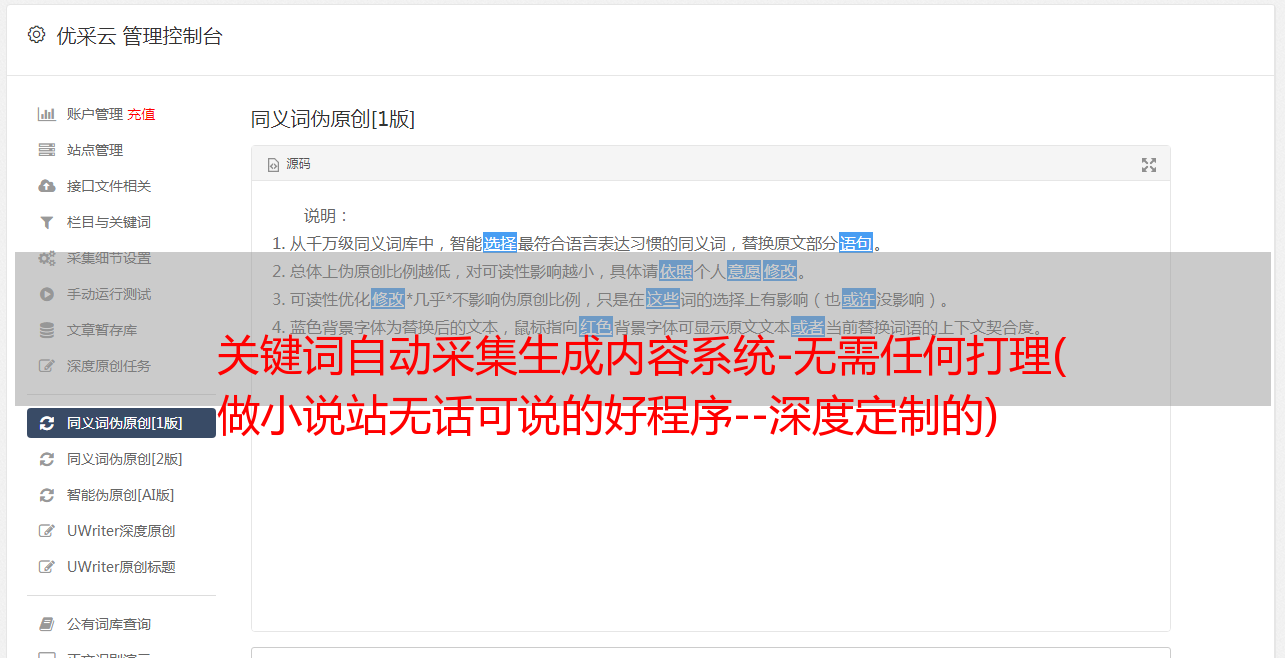The image size is (1285, 658).
Task: Click the refresh icon next to 智能伪原创[AI版]
Action: (x=46, y=495)
